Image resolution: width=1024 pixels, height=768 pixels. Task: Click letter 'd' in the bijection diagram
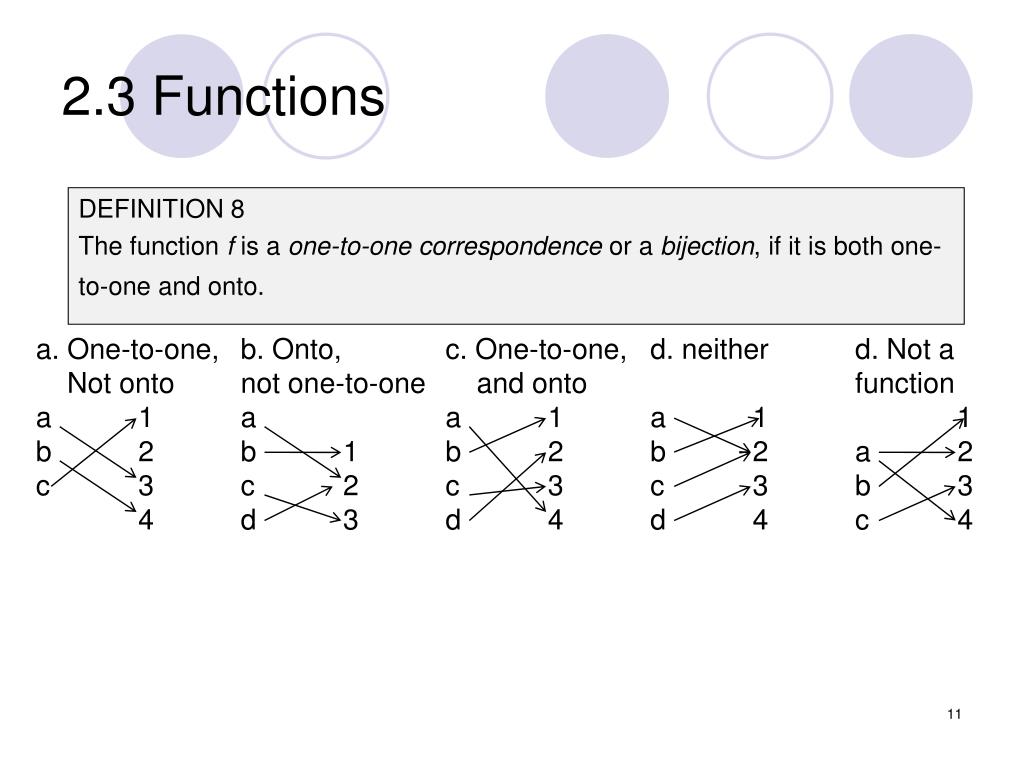click(x=453, y=520)
